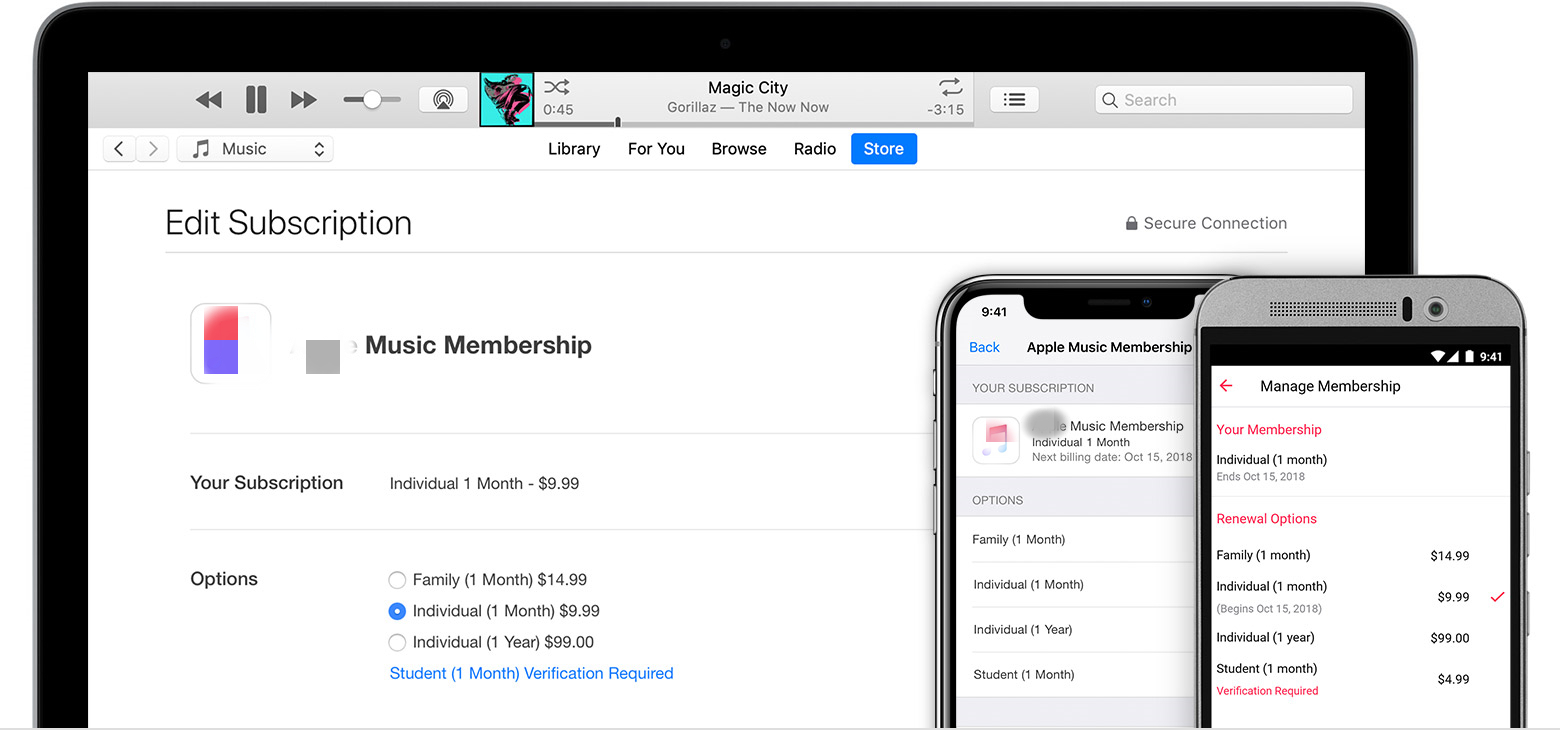The image size is (1560, 730).
Task: Open the Radio tab
Action: tap(815, 149)
